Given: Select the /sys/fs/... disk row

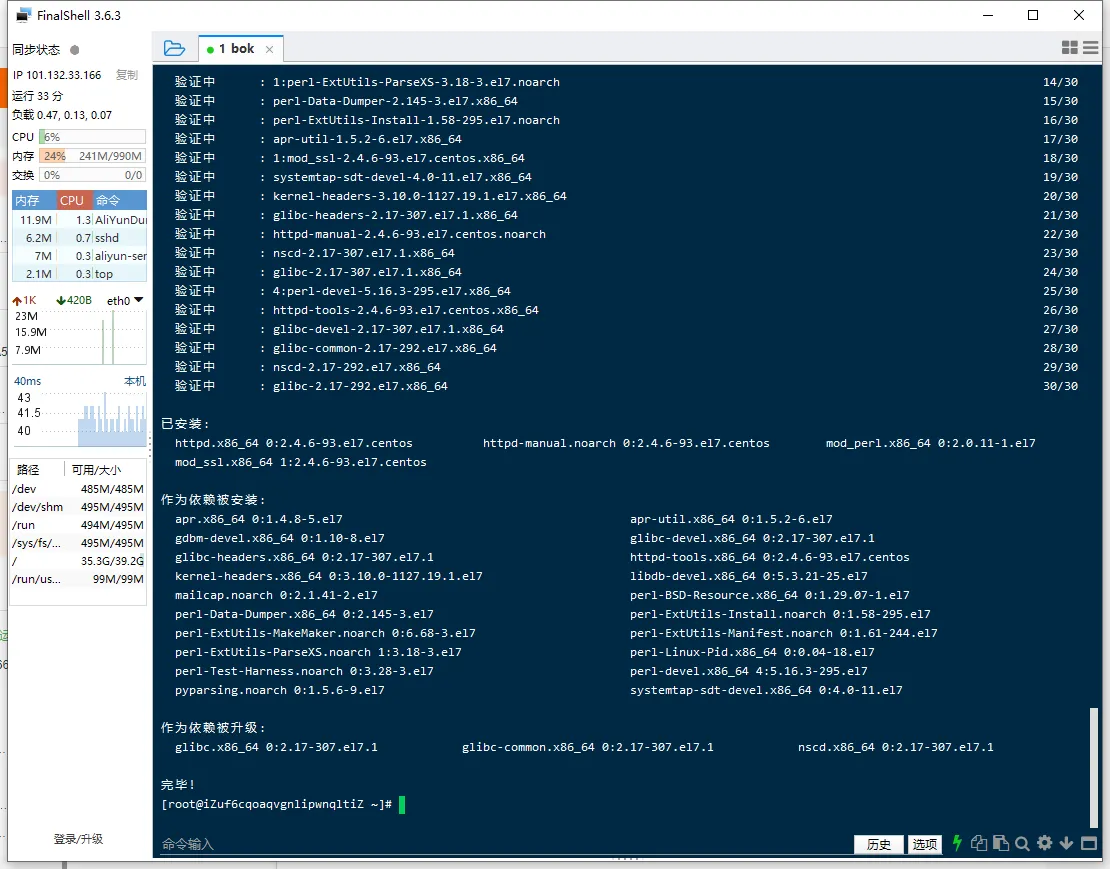Looking at the screenshot, I should 79,543.
